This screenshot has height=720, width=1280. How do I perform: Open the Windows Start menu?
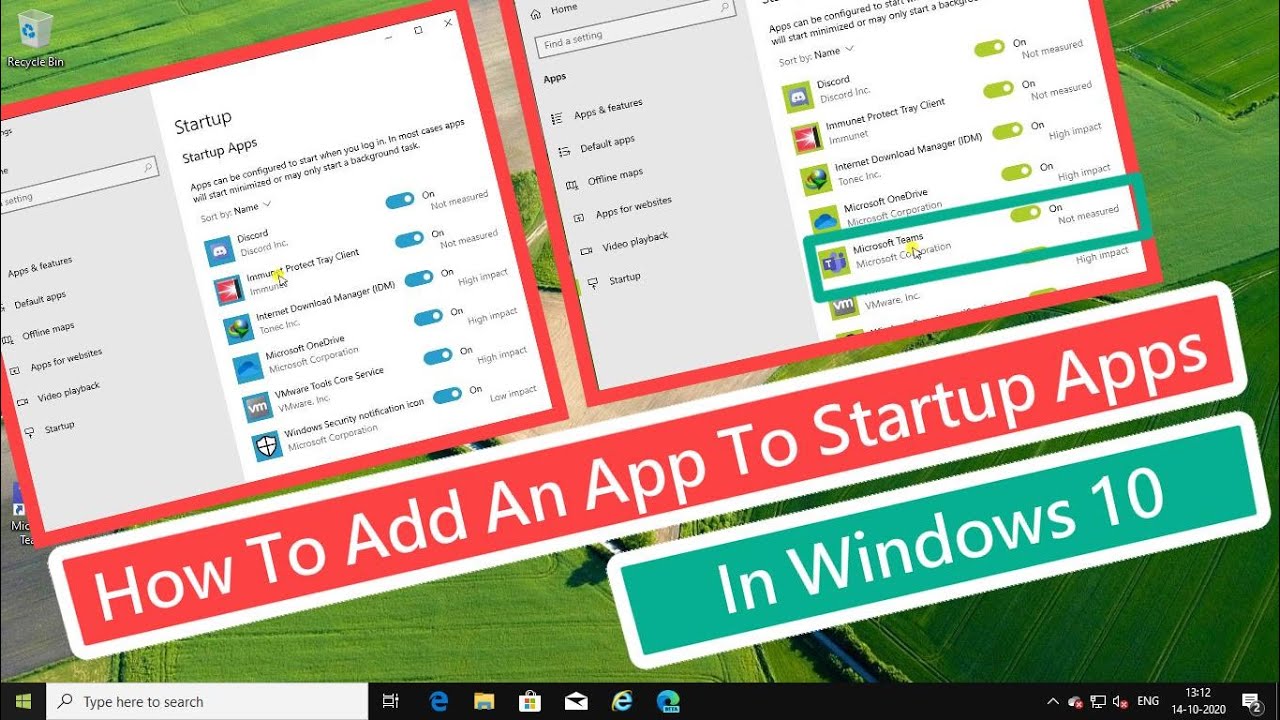(x=23, y=701)
